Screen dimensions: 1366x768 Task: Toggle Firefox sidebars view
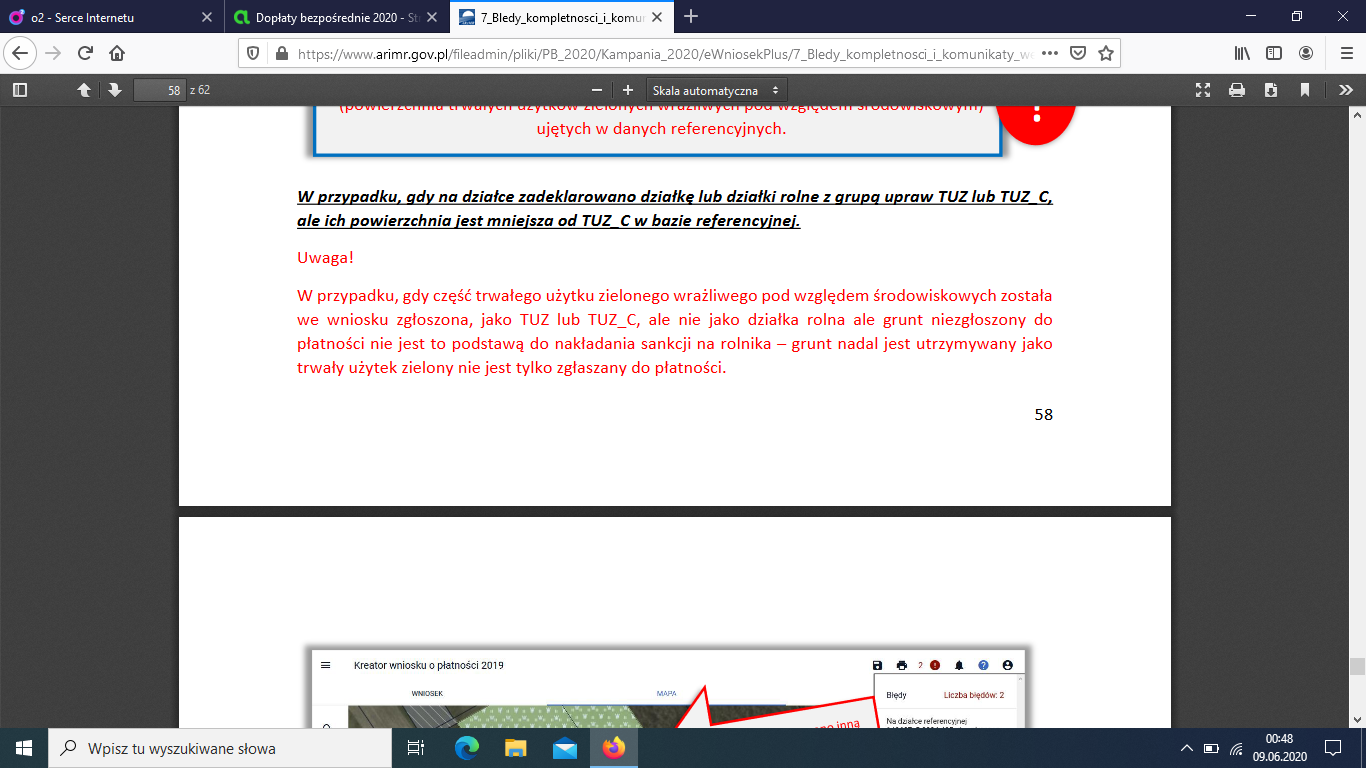point(1274,53)
